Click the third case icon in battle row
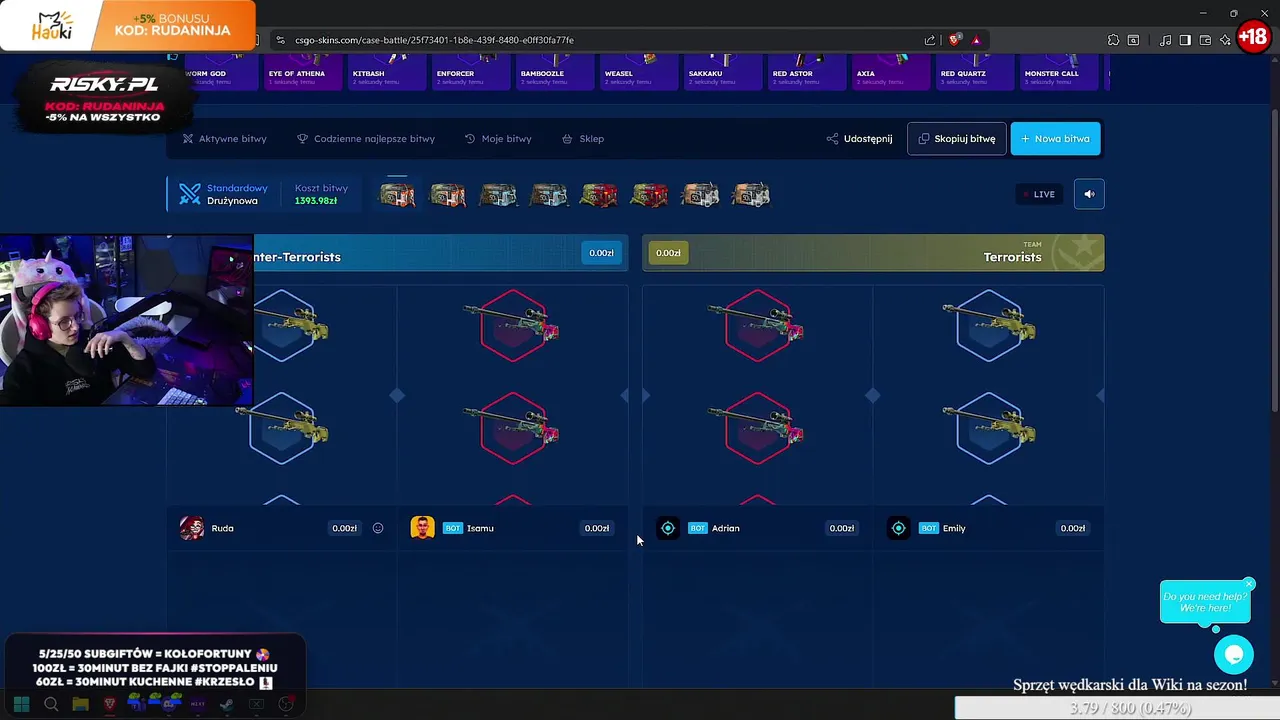Image resolution: width=1280 pixels, height=720 pixels. pyautogui.click(x=498, y=194)
